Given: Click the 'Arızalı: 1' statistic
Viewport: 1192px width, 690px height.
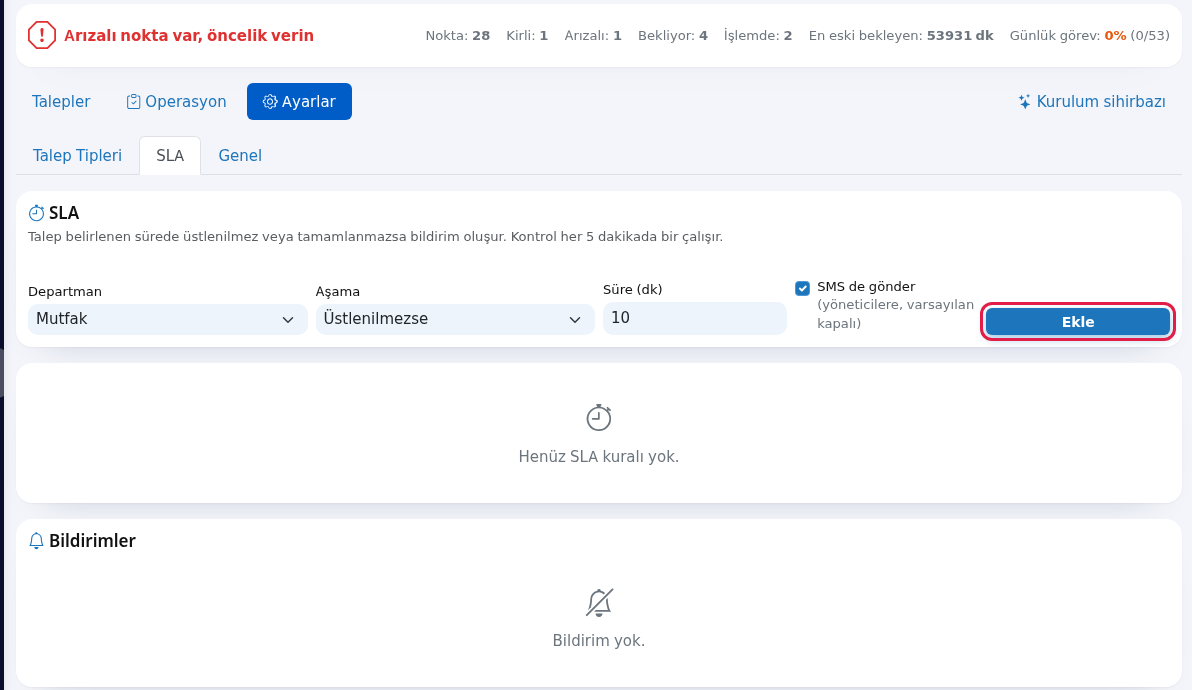Looking at the screenshot, I should [x=593, y=36].
